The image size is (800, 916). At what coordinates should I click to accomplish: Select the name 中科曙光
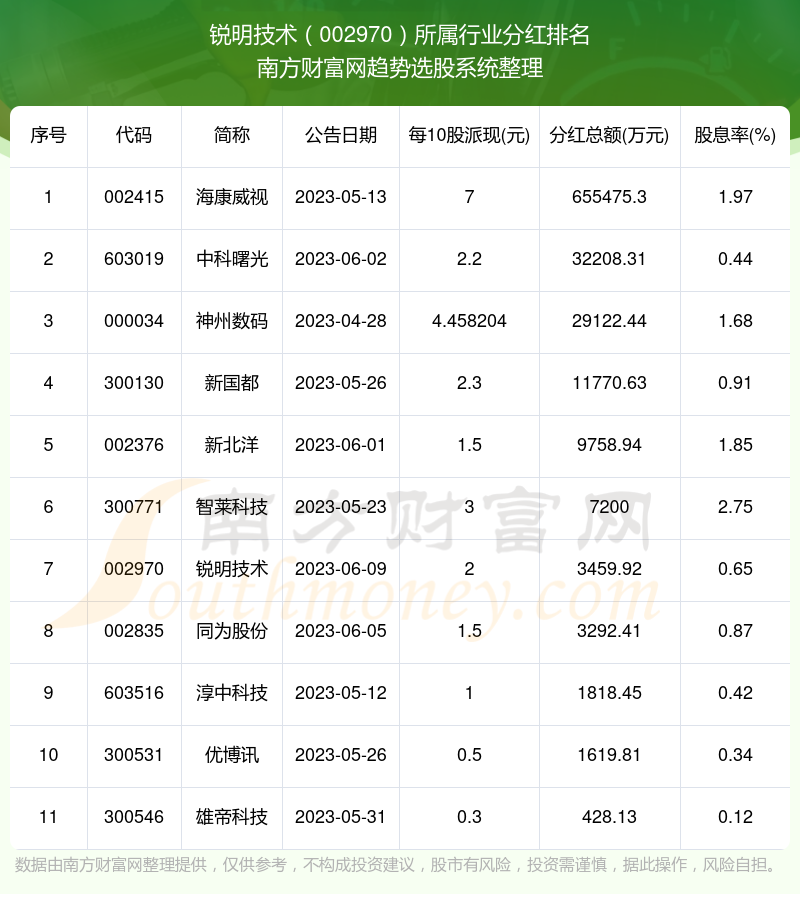(x=231, y=259)
